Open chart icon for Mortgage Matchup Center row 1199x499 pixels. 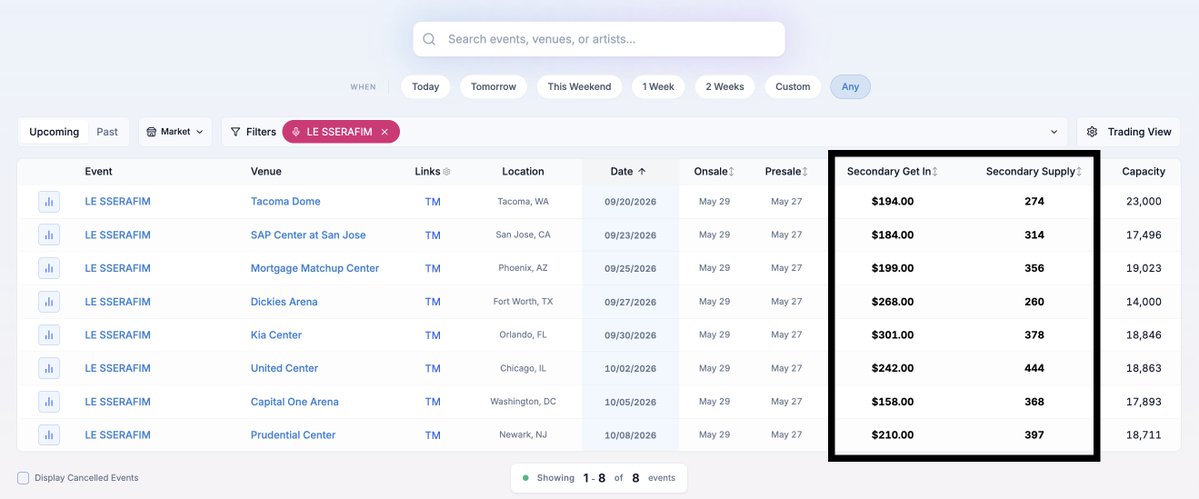[x=49, y=268]
